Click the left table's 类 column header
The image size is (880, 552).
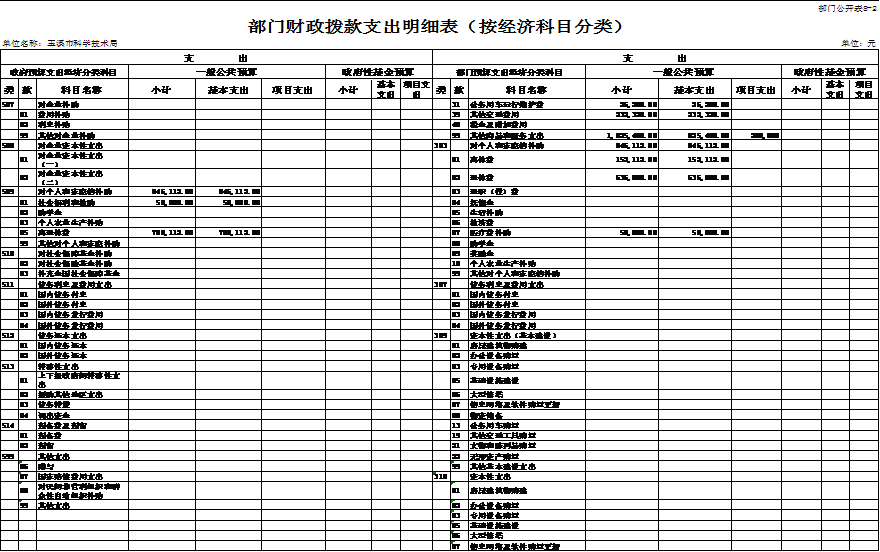[x=8, y=90]
